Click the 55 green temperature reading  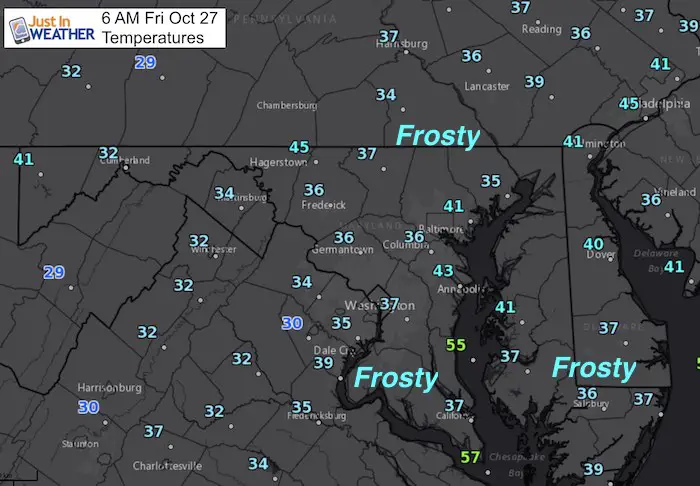point(456,345)
